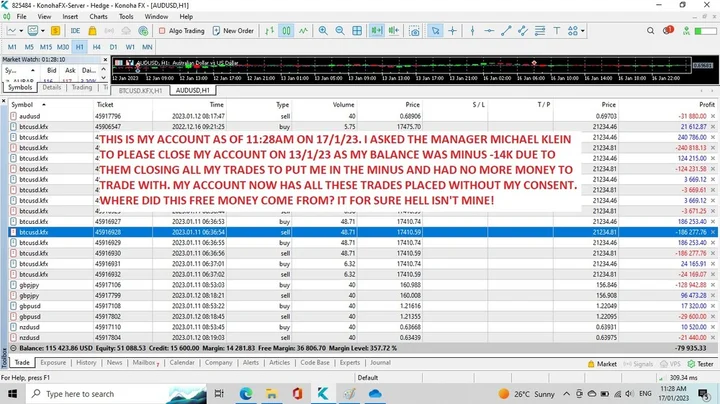Open Microsoft Edge from the taskbar

pyautogui.click(x=246, y=393)
